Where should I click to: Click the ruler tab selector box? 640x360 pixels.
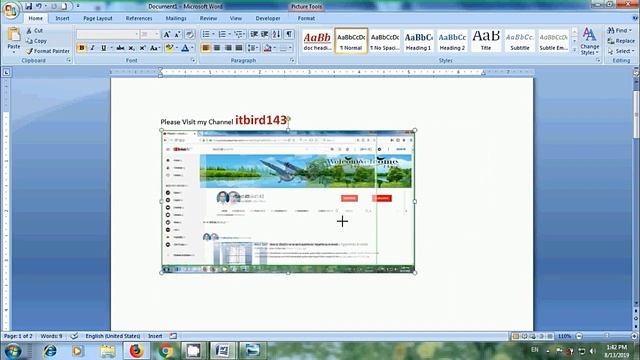click(6, 72)
